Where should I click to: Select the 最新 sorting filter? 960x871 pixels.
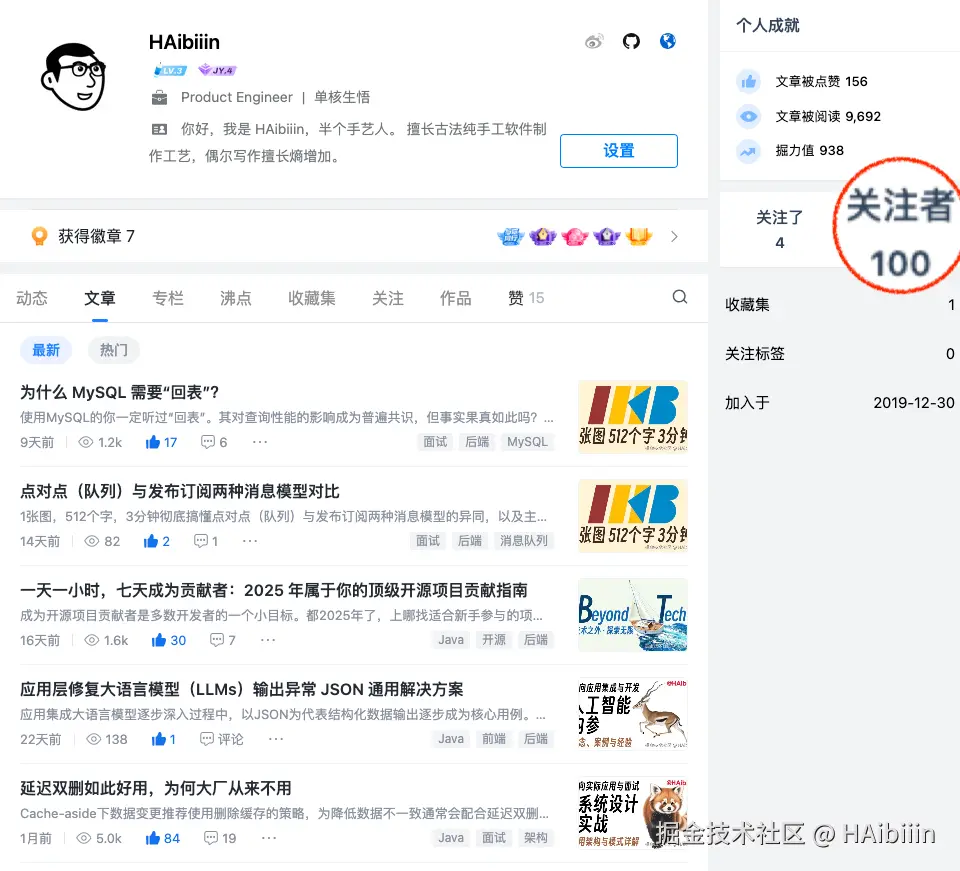point(46,350)
